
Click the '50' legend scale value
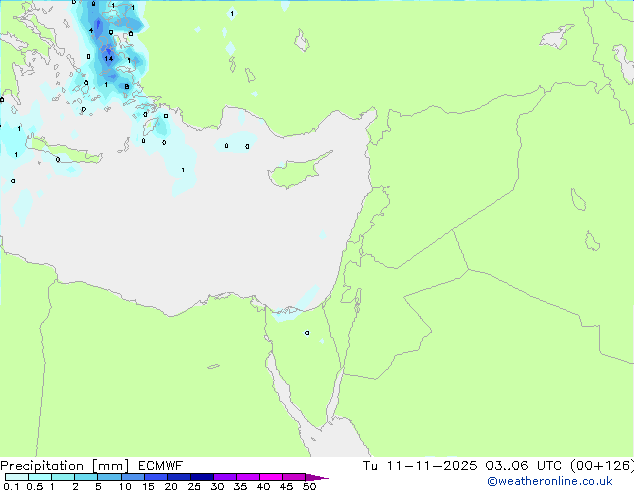(x=309, y=486)
